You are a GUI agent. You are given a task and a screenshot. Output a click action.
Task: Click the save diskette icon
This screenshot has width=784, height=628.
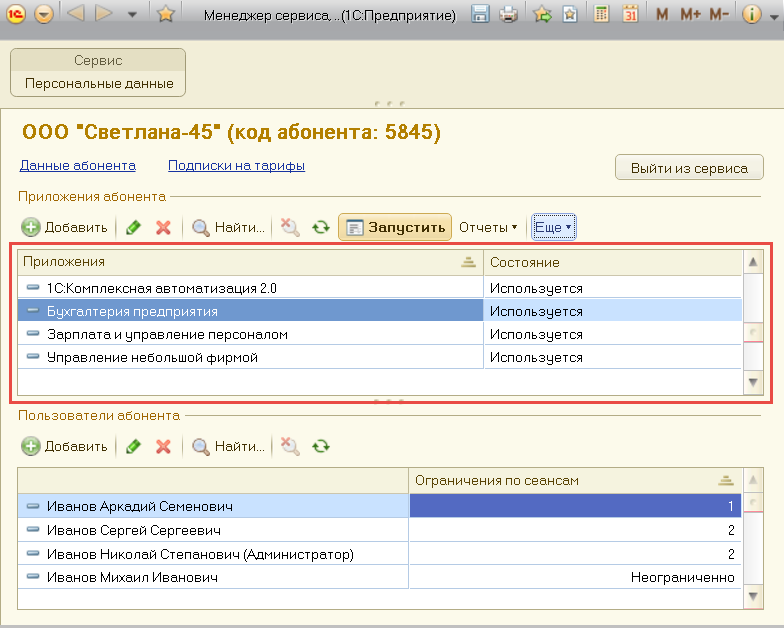click(480, 14)
